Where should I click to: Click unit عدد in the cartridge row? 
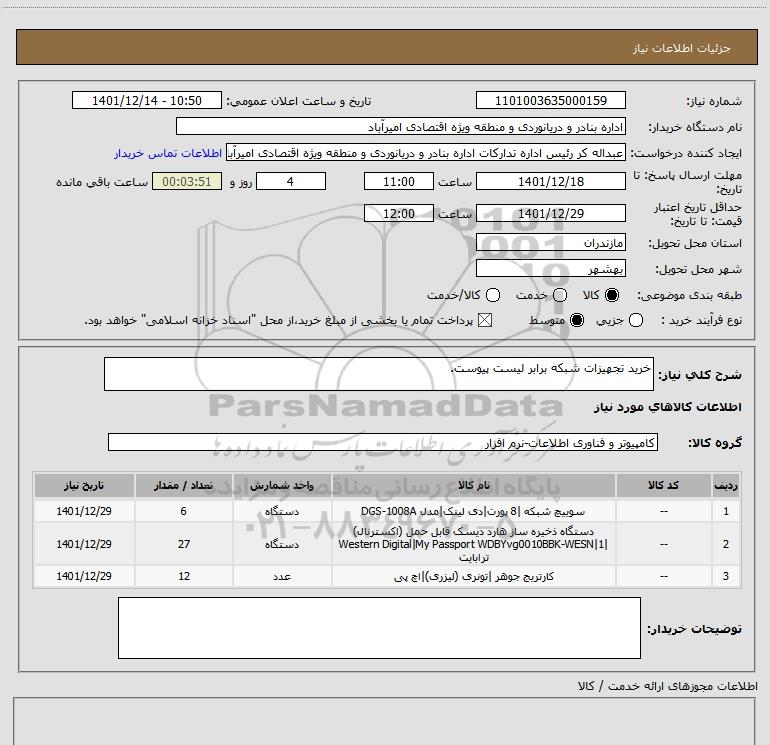[x=282, y=576]
